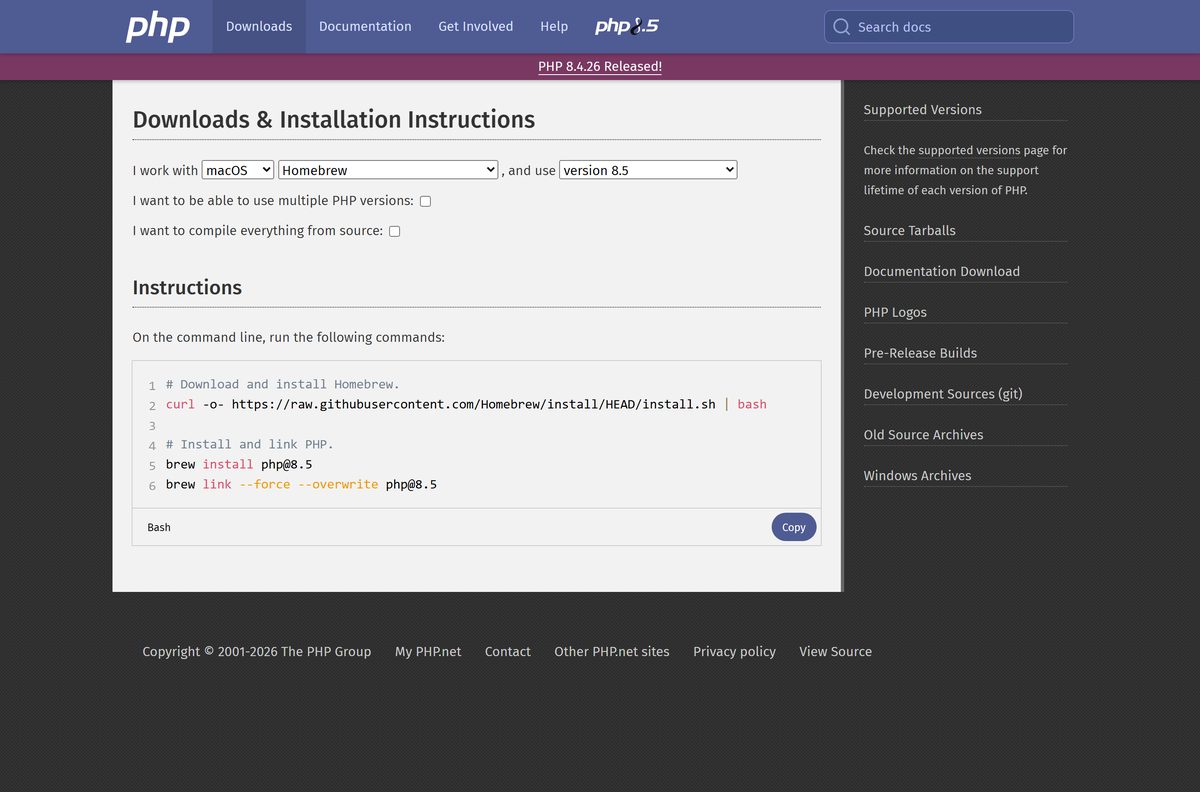
Task: Click the '# Install and link PHP.' comment
Action: pyautogui.click(x=250, y=445)
